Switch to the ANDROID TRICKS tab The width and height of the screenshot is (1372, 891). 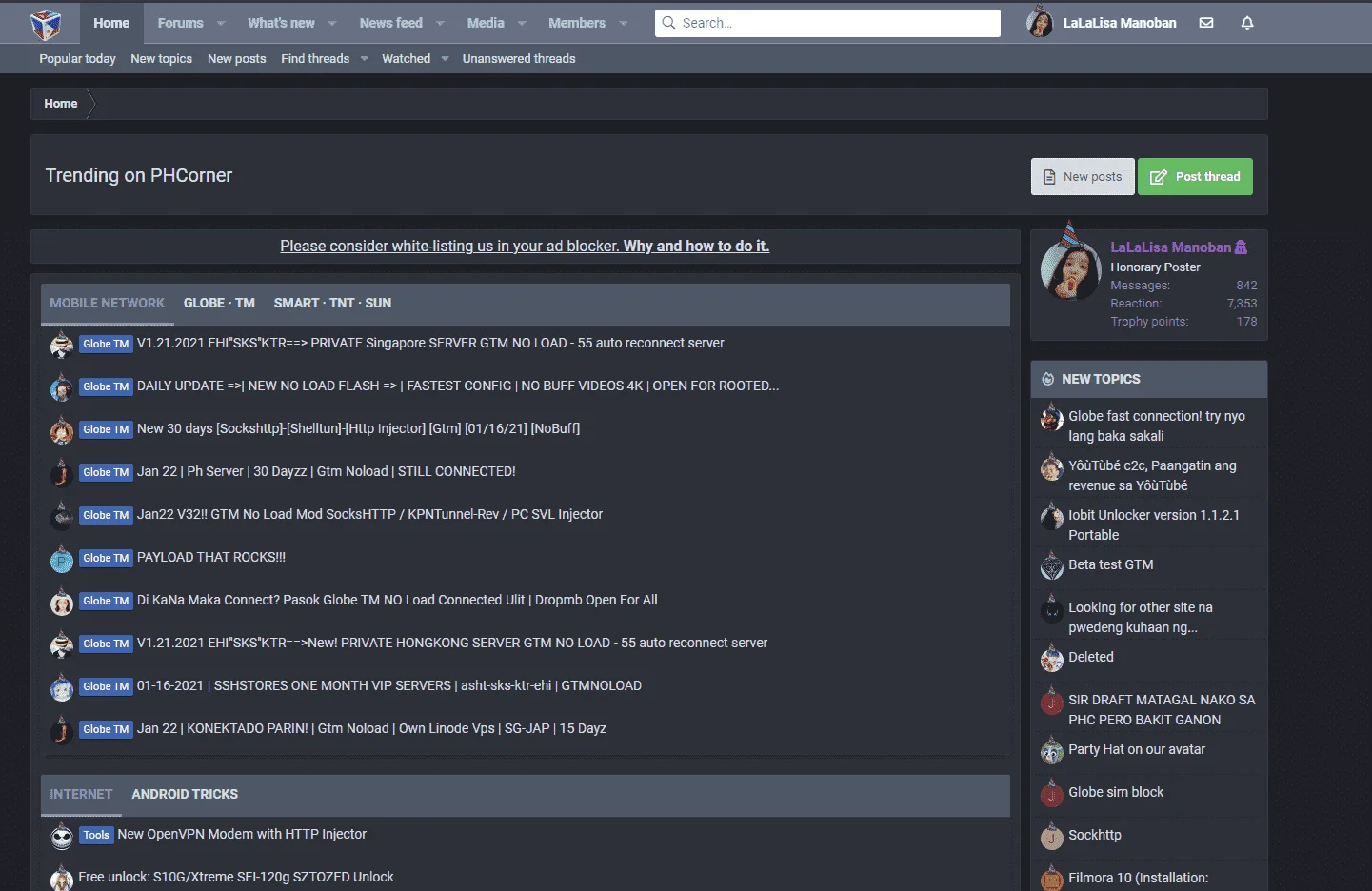pos(185,794)
